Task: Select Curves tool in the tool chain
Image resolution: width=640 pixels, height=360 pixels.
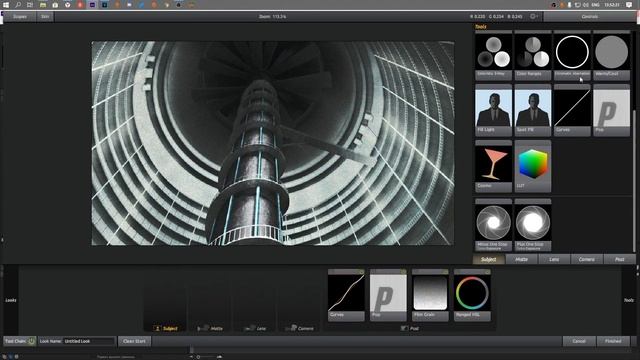Action: click(346, 296)
